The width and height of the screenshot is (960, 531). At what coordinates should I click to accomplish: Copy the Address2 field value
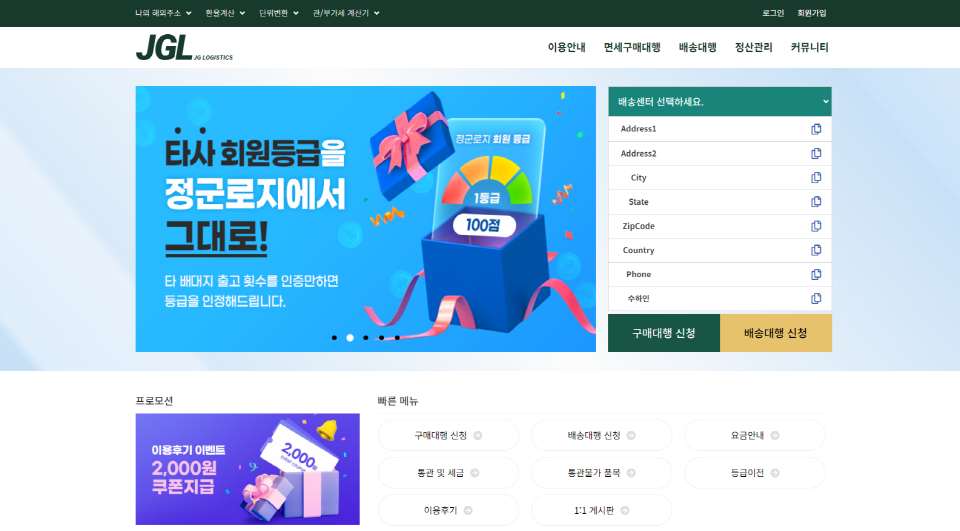816,154
